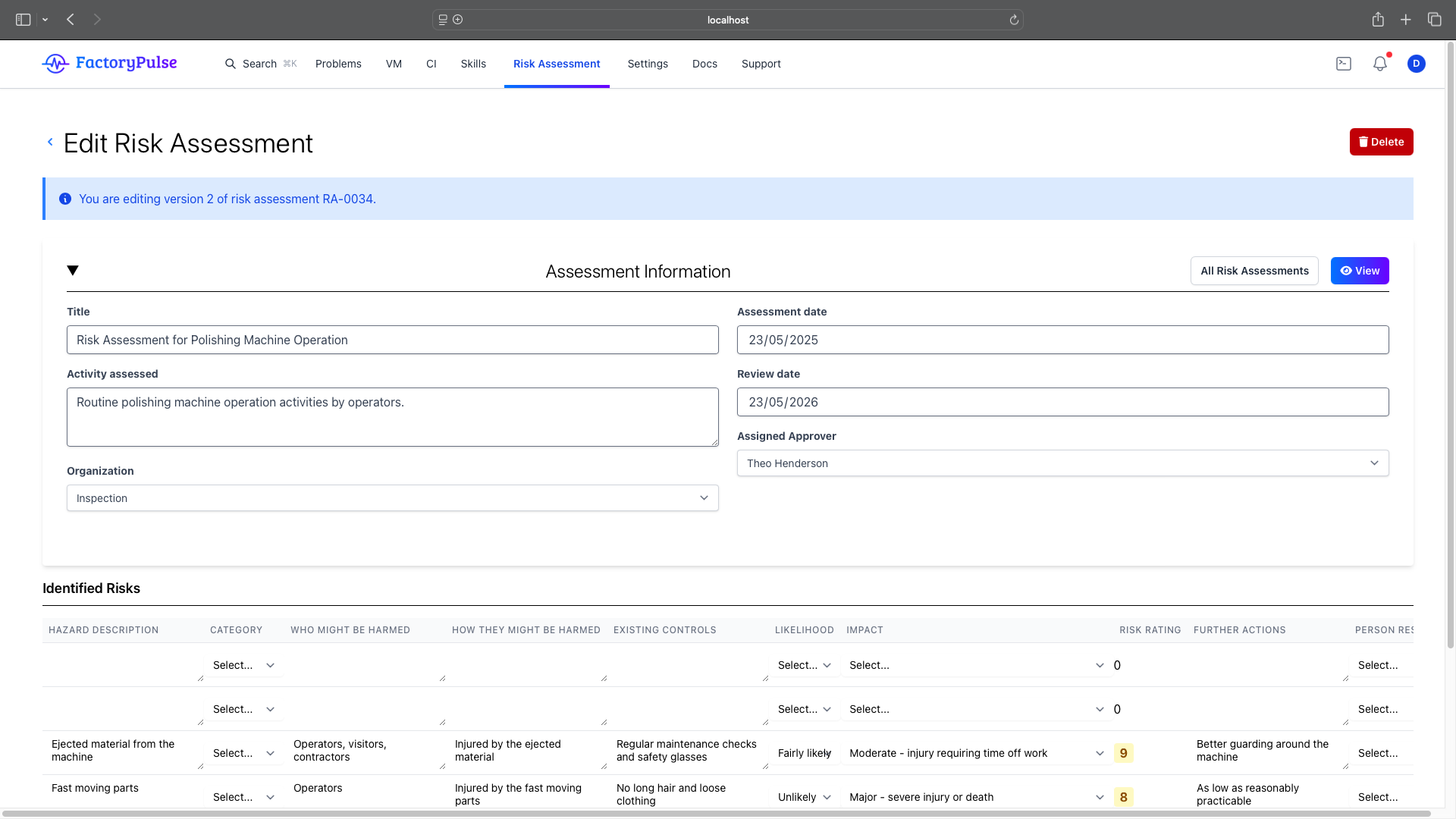
Task: Click the RISK RATING column header
Action: pyautogui.click(x=1150, y=630)
